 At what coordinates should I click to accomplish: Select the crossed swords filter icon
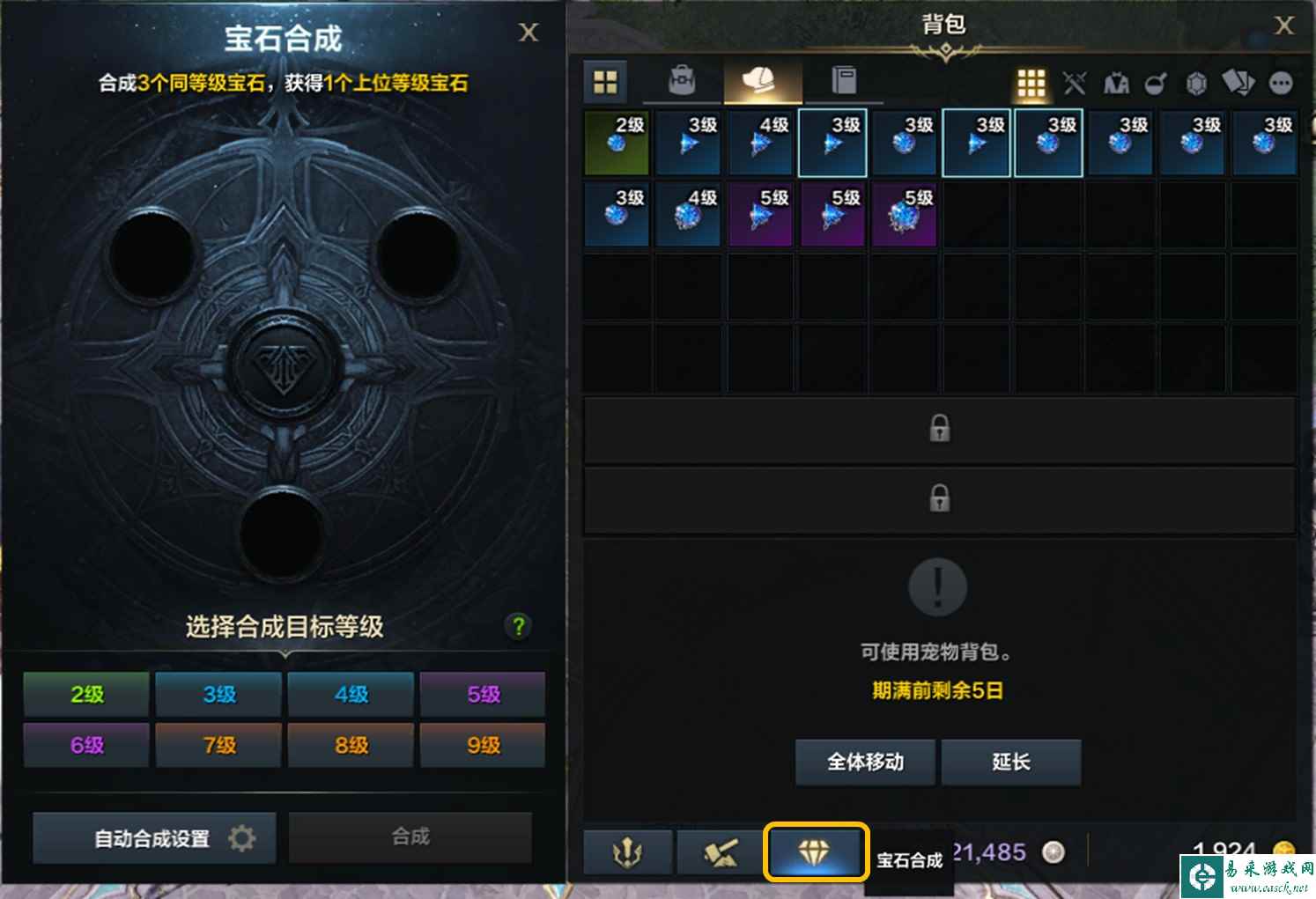pyautogui.click(x=1074, y=84)
